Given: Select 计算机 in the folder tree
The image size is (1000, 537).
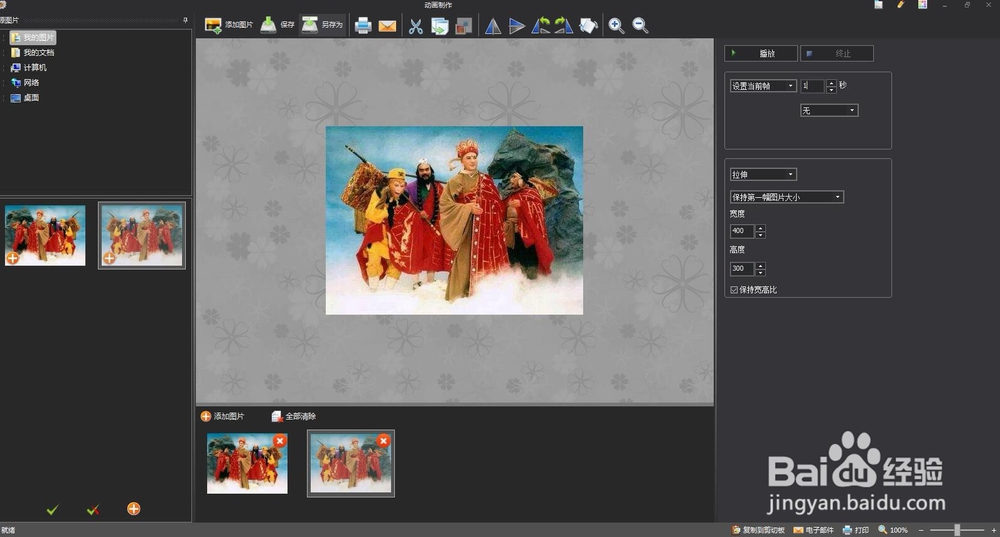Looking at the screenshot, I should pyautogui.click(x=29, y=68).
